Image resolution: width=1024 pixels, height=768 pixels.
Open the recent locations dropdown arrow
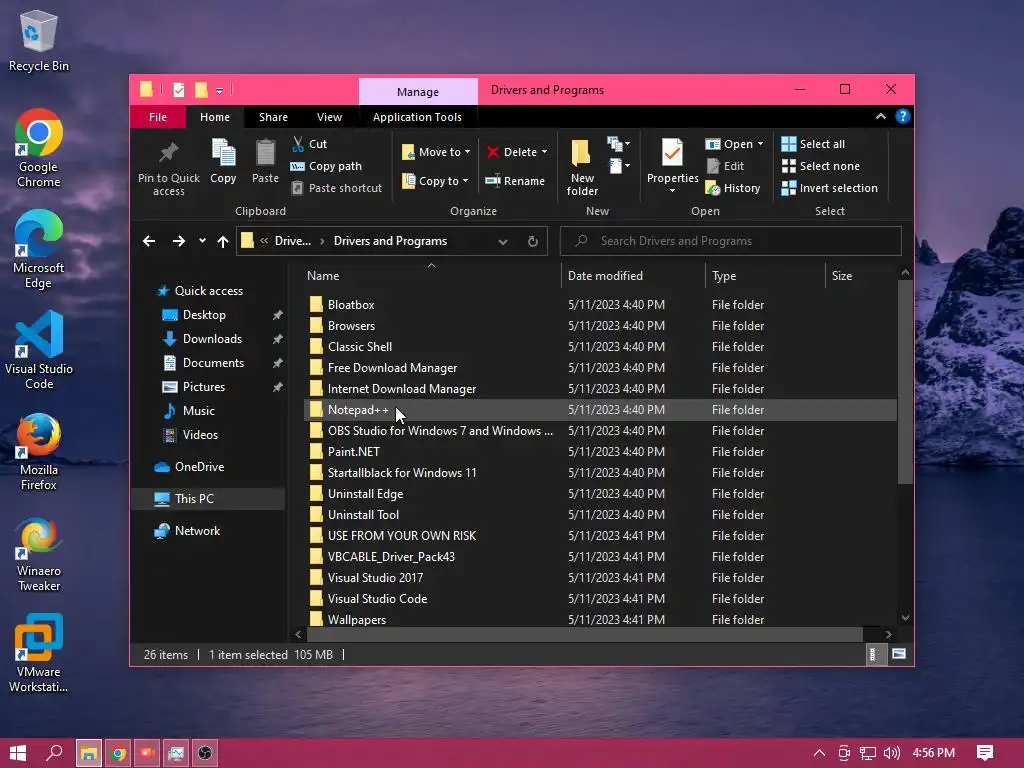click(x=202, y=241)
